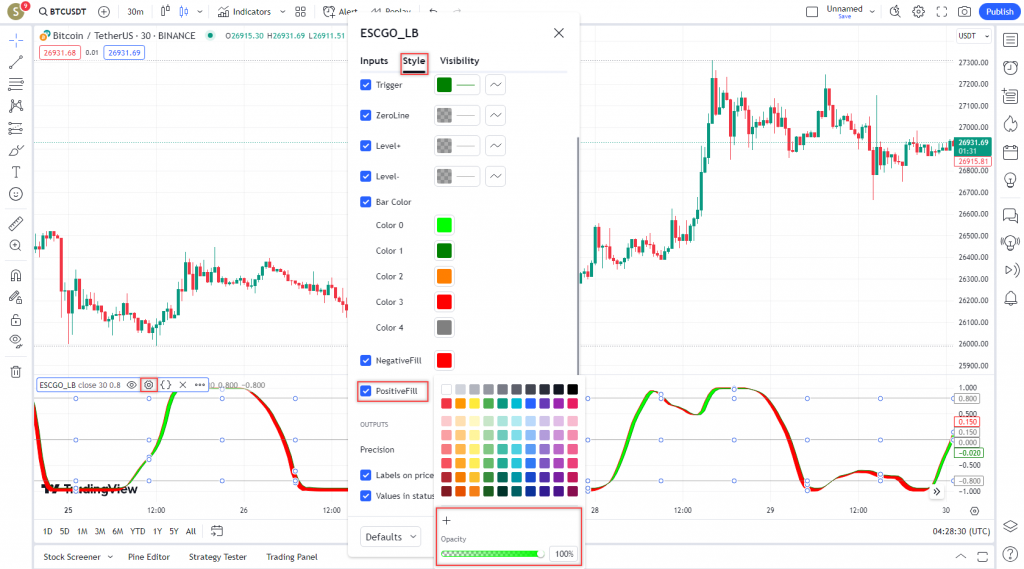
Task: Uncheck the ZeroLine checkbox
Action: click(366, 116)
